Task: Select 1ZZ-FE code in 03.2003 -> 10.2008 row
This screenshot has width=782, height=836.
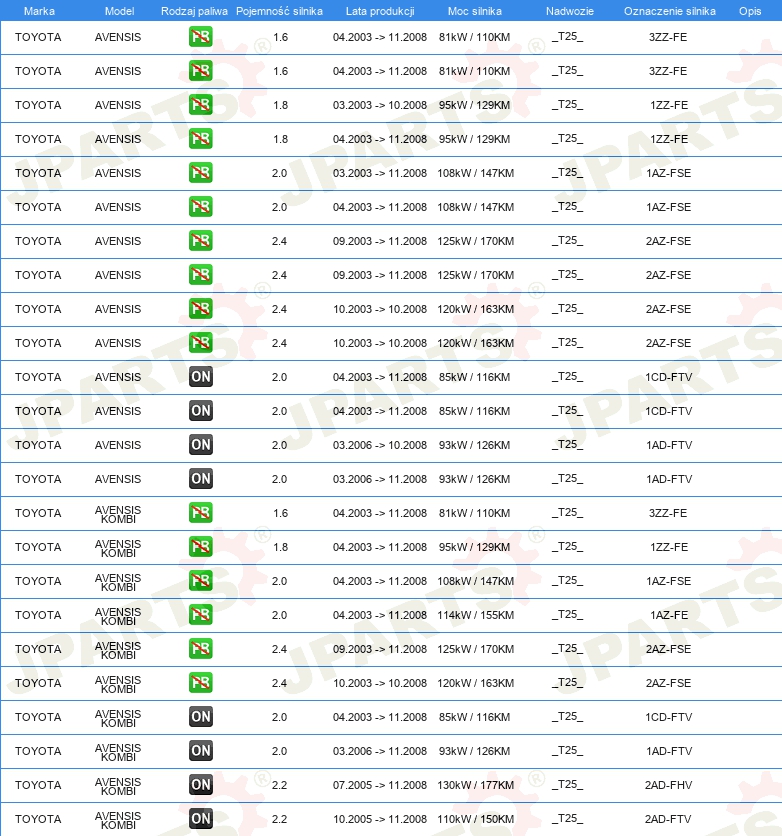Action: 668,106
